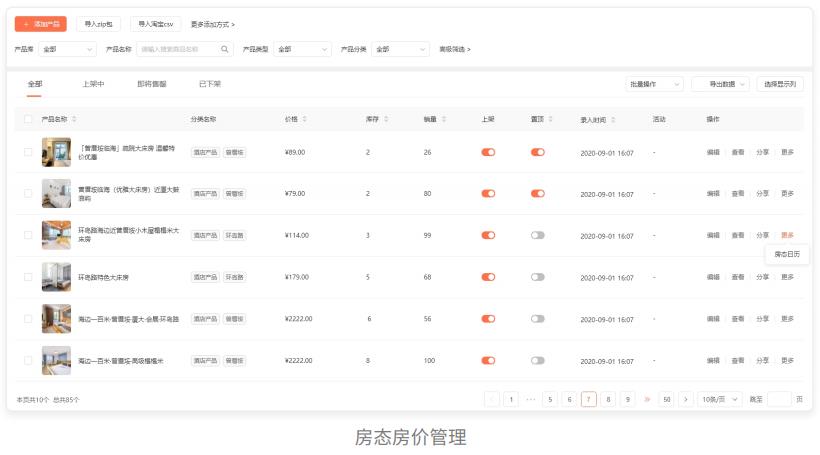
Task: Open thumbnail of the ¥79.00 room
Action: tap(56, 193)
